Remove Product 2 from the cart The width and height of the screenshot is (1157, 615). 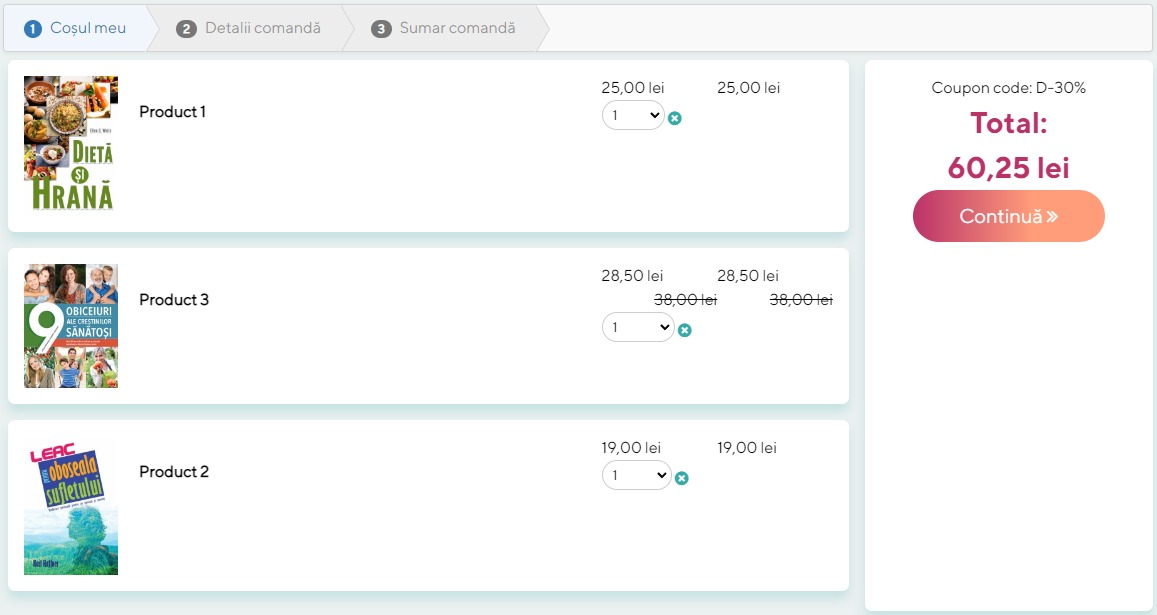[x=682, y=478]
